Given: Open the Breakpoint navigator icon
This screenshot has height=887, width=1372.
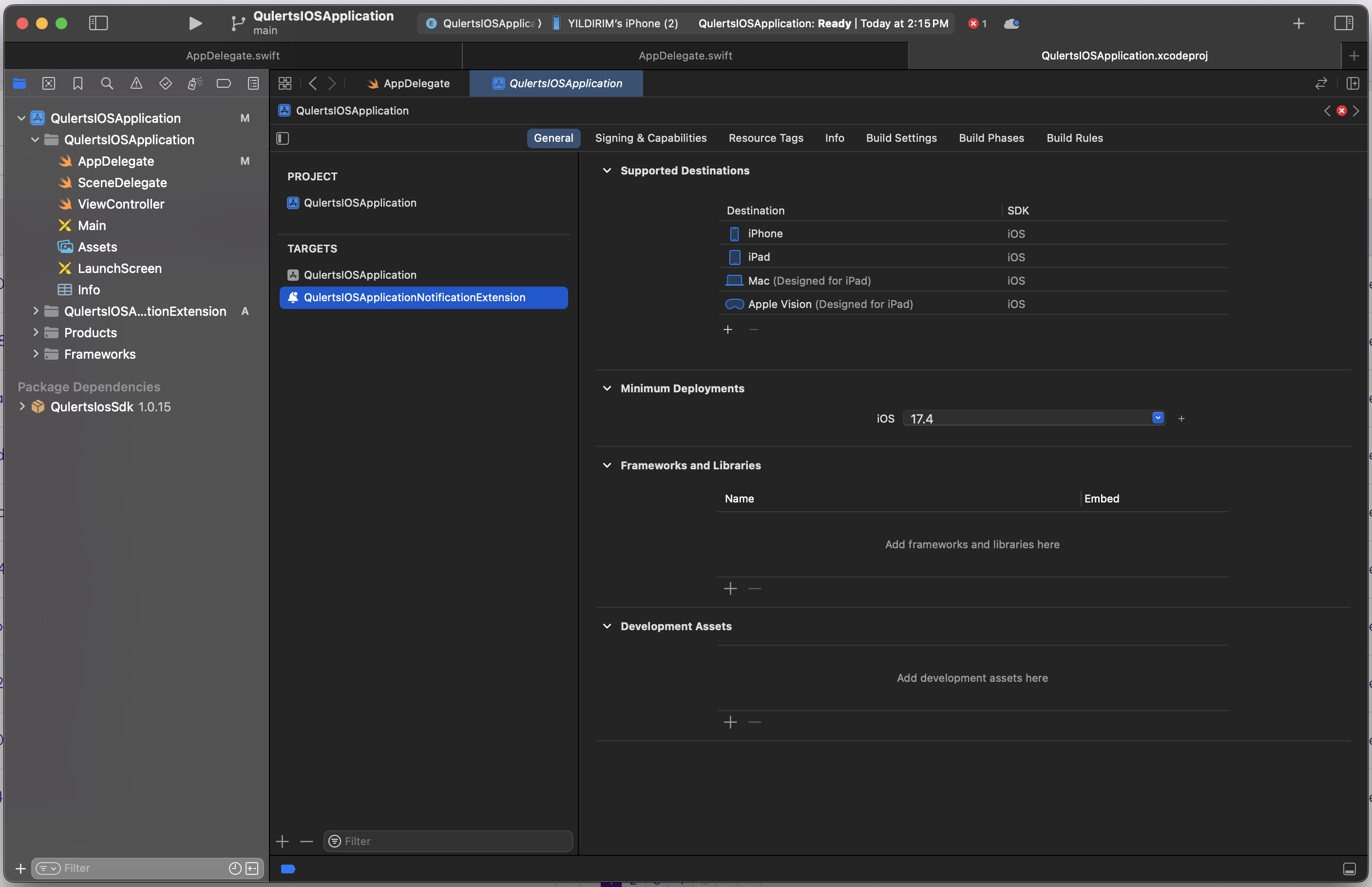Looking at the screenshot, I should tap(224, 83).
